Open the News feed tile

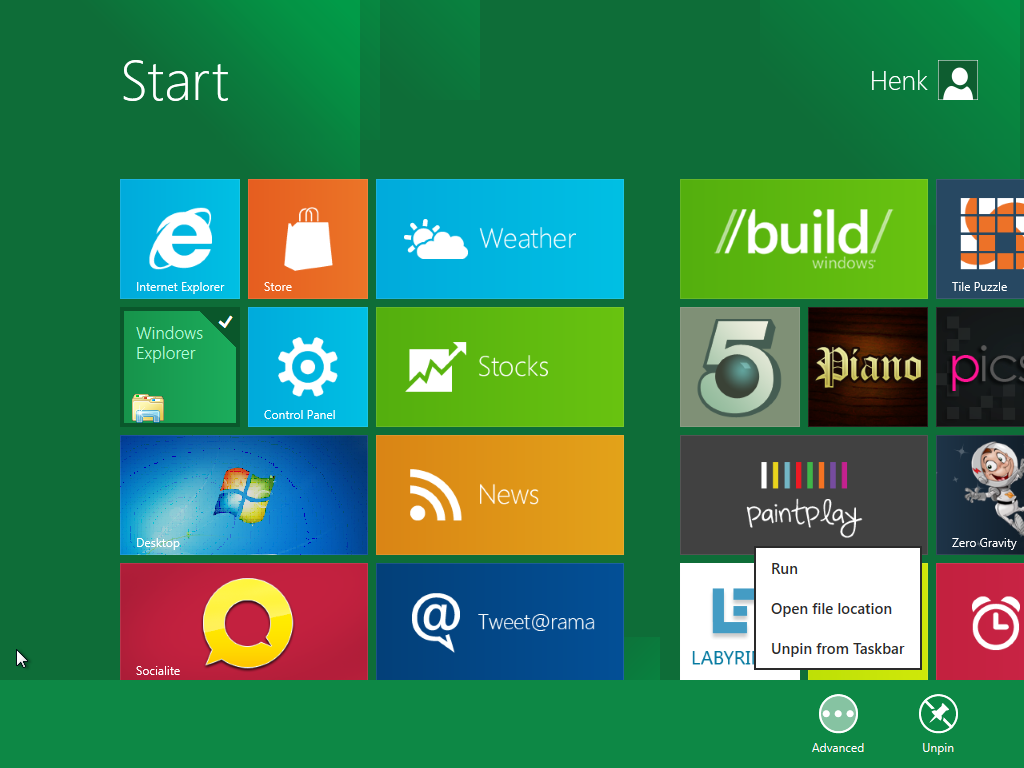500,494
